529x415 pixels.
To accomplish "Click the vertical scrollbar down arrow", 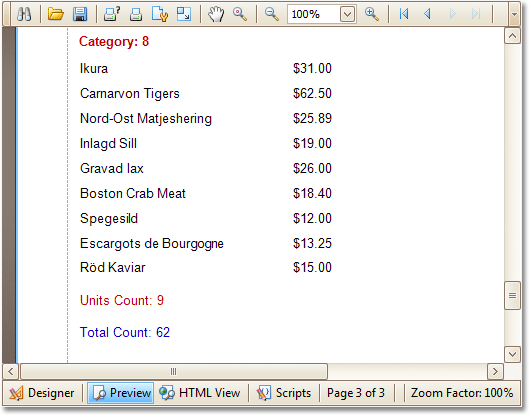I will coord(512,354).
